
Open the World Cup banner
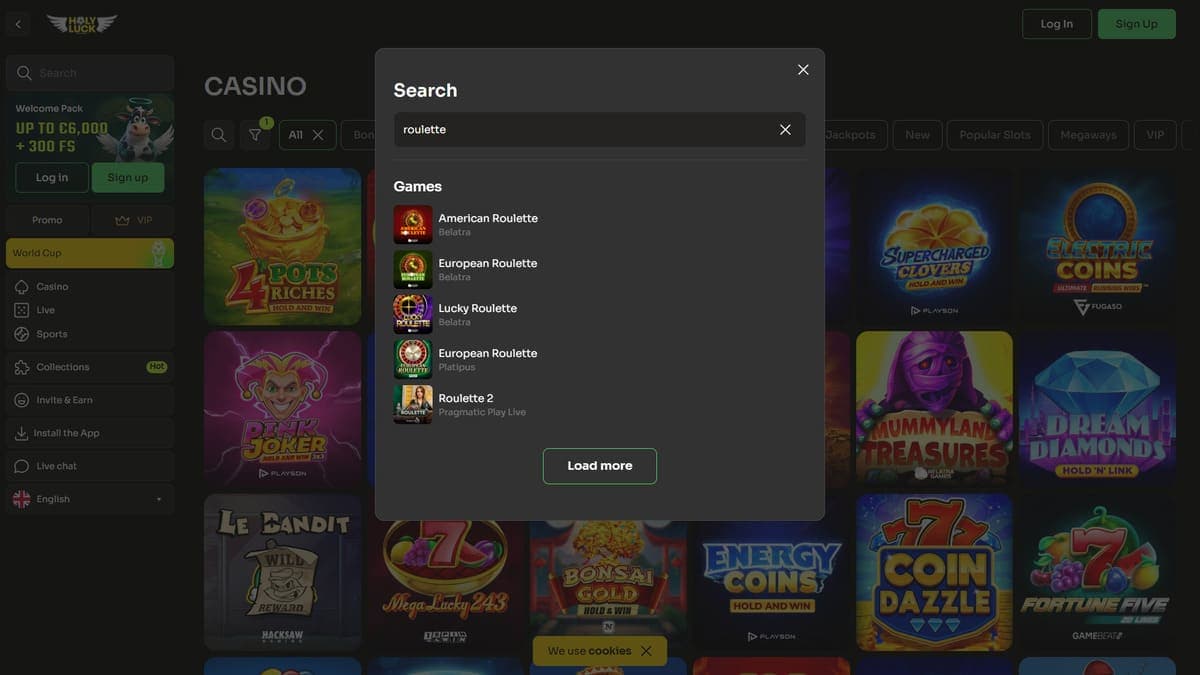click(x=90, y=253)
